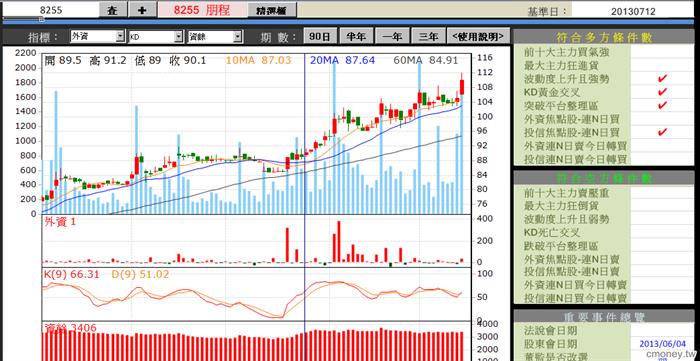Click the 股東會日期 row label
The height and width of the screenshot is (361, 700).
tap(551, 344)
